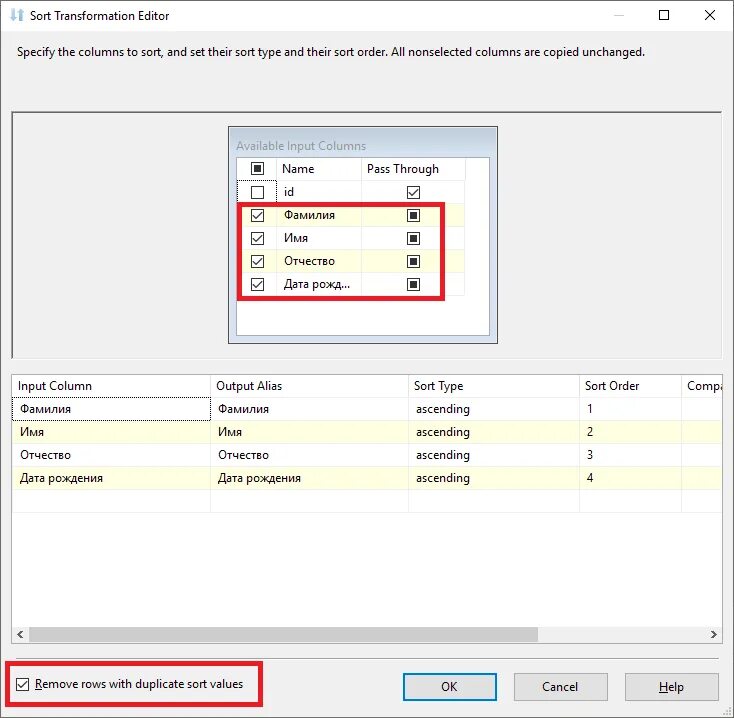Screen dimensions: 734x718
Task: Click the Sort Order column header
Action: (x=630, y=386)
